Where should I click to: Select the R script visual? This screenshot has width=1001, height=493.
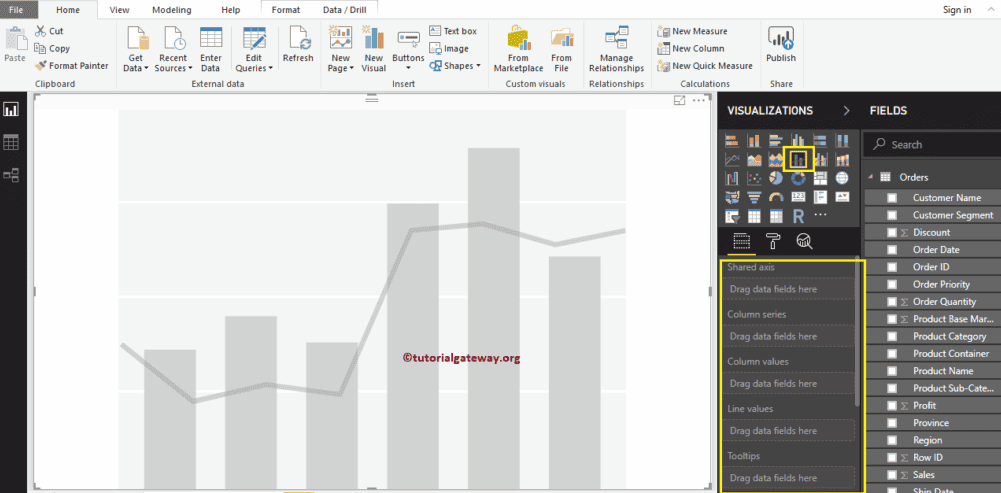798,216
